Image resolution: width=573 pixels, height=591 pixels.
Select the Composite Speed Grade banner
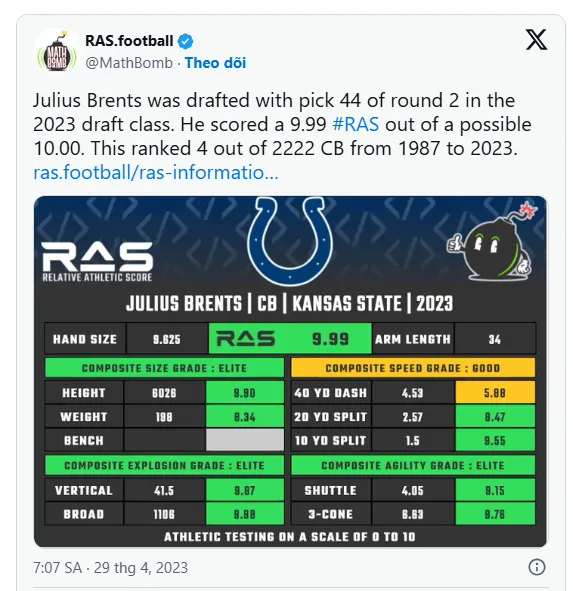[x=413, y=368]
